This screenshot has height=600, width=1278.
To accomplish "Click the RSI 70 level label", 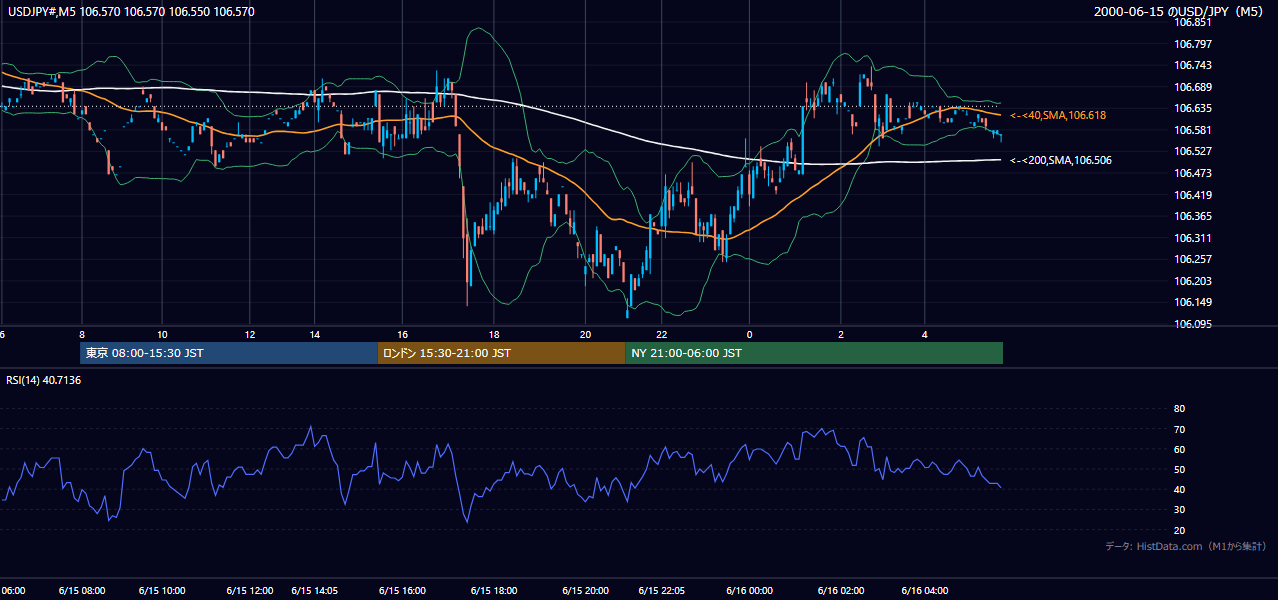I will [x=1179, y=429].
